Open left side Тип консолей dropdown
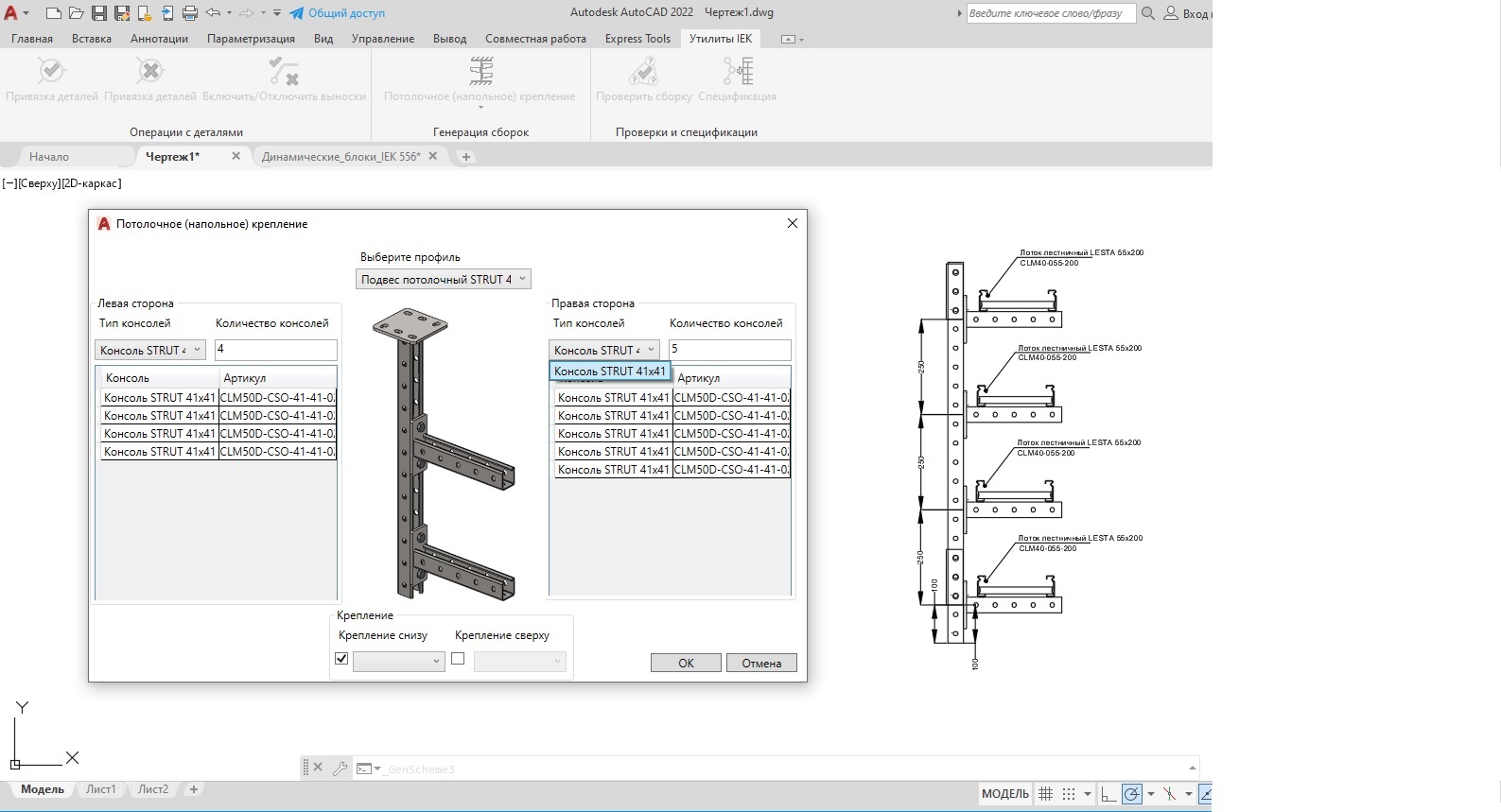The height and width of the screenshot is (812, 1501). [x=149, y=350]
